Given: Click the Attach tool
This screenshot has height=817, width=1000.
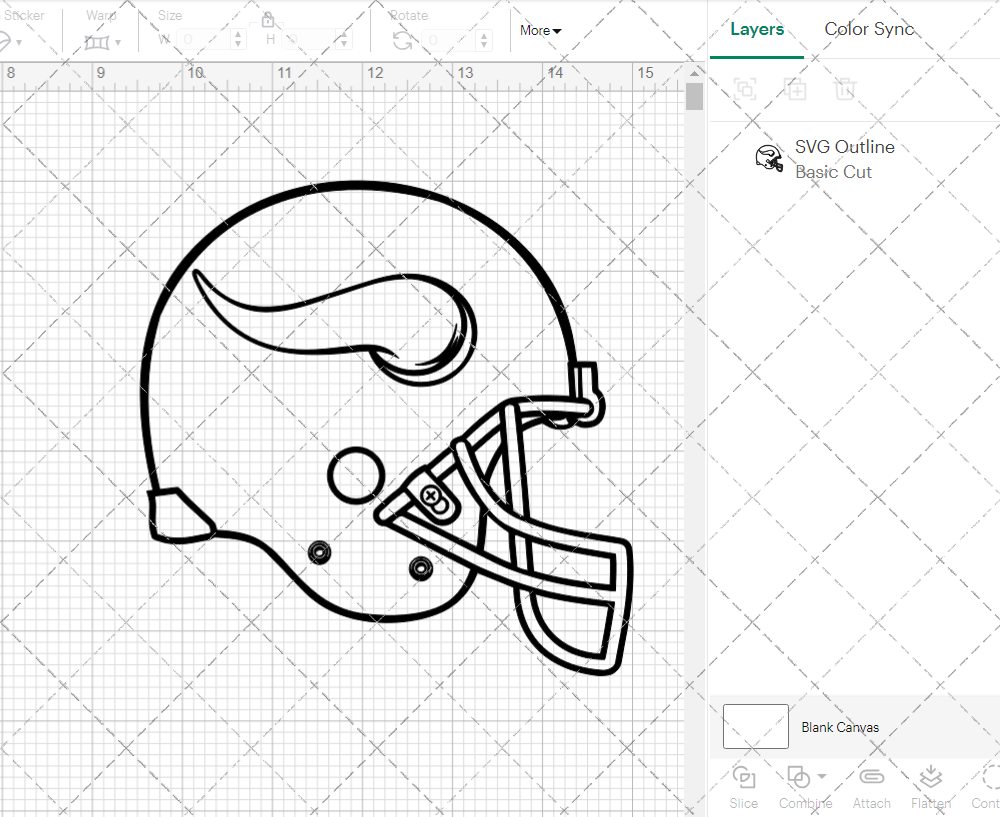Looking at the screenshot, I should click(x=872, y=787).
